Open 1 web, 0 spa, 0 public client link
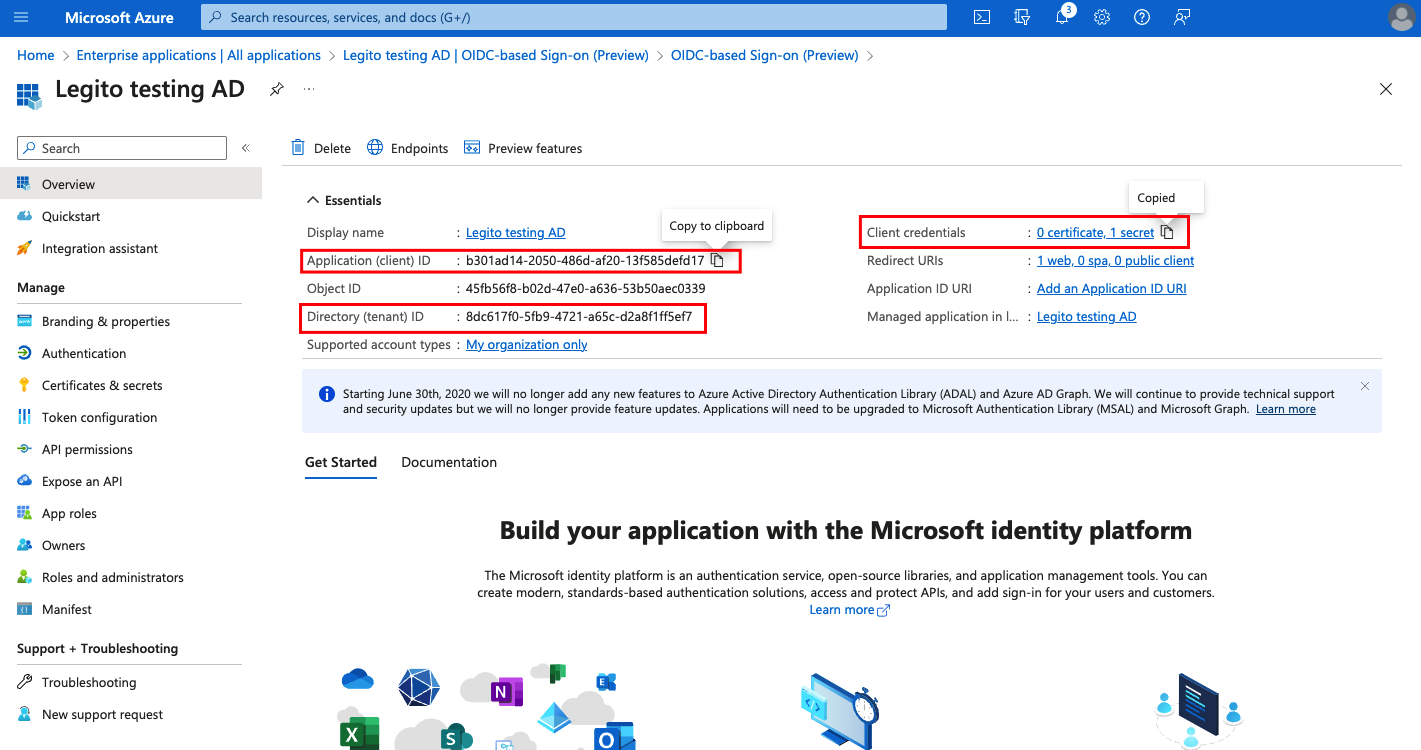 pos(1116,261)
